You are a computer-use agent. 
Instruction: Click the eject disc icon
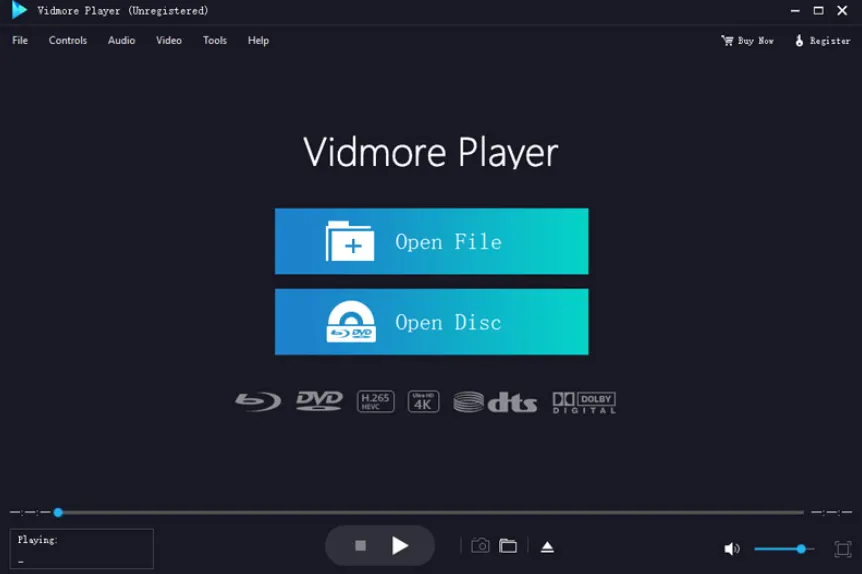[x=547, y=547]
